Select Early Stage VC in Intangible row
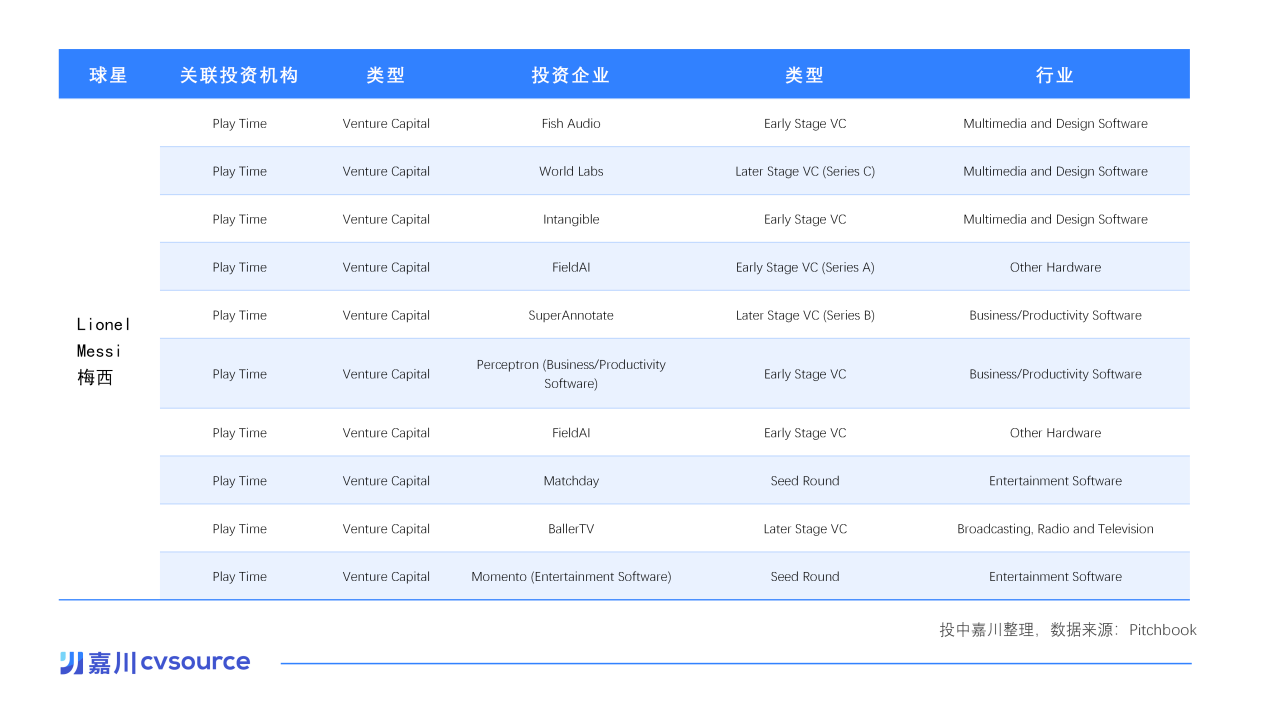Screen dimensions: 1265x712 (x=805, y=220)
